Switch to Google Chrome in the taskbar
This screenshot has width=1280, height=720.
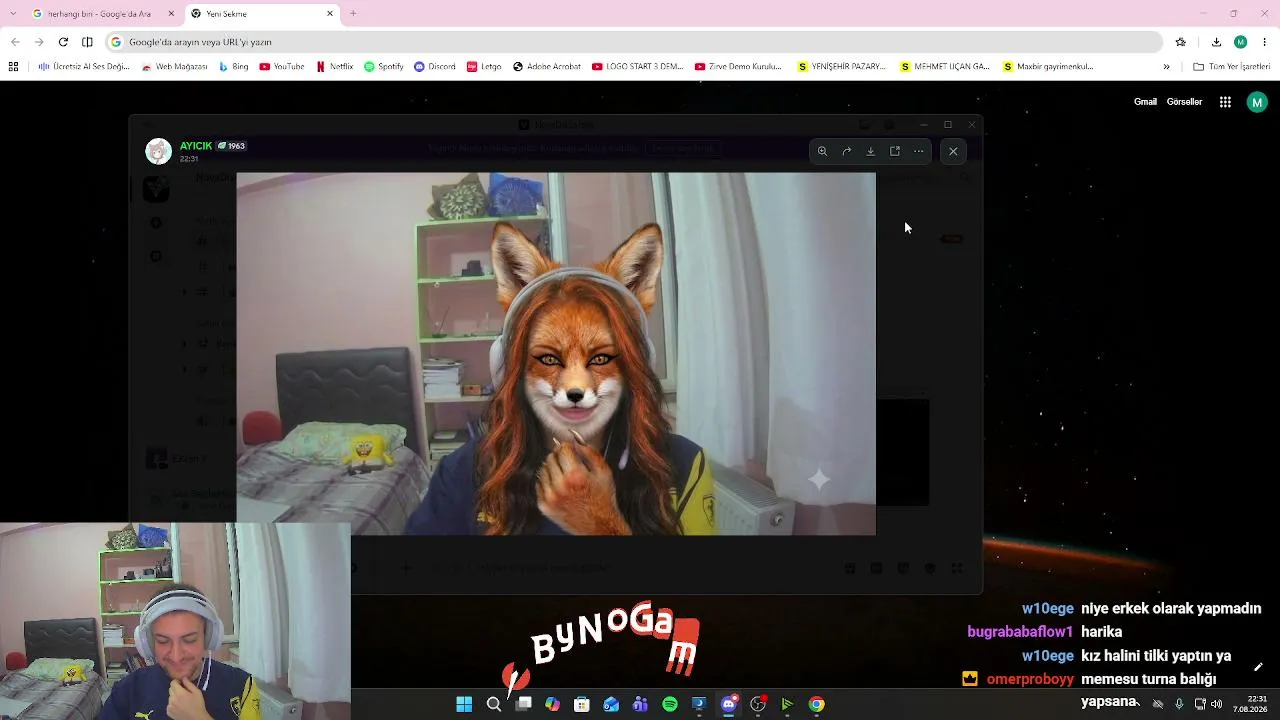(817, 704)
